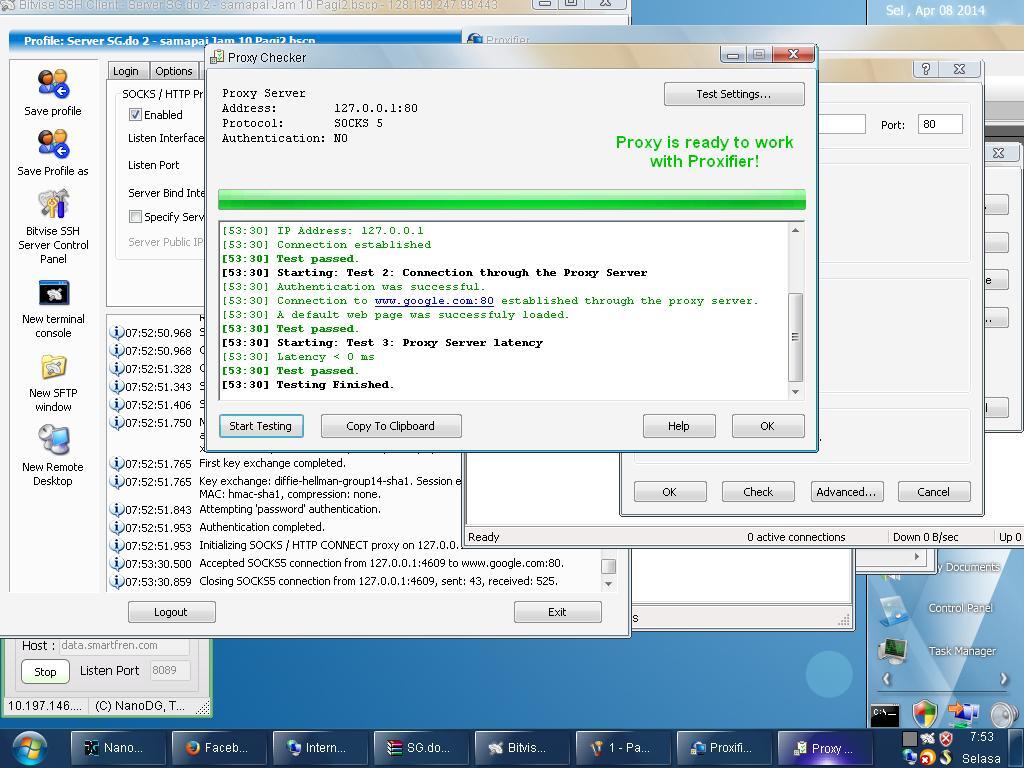
Task: Switch to 1 - Pa... taskbar item
Action: 623,748
